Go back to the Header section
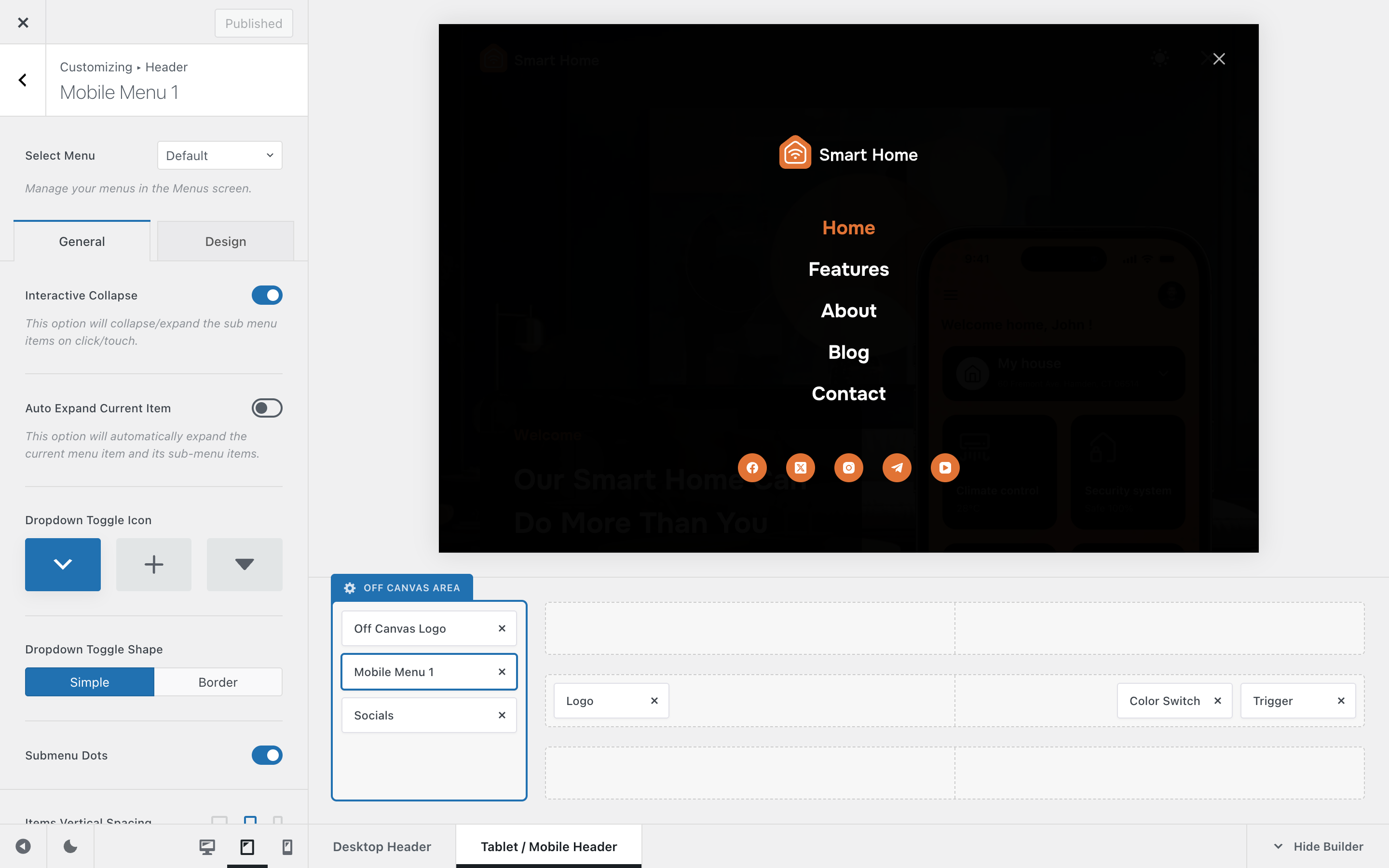 coord(23,80)
